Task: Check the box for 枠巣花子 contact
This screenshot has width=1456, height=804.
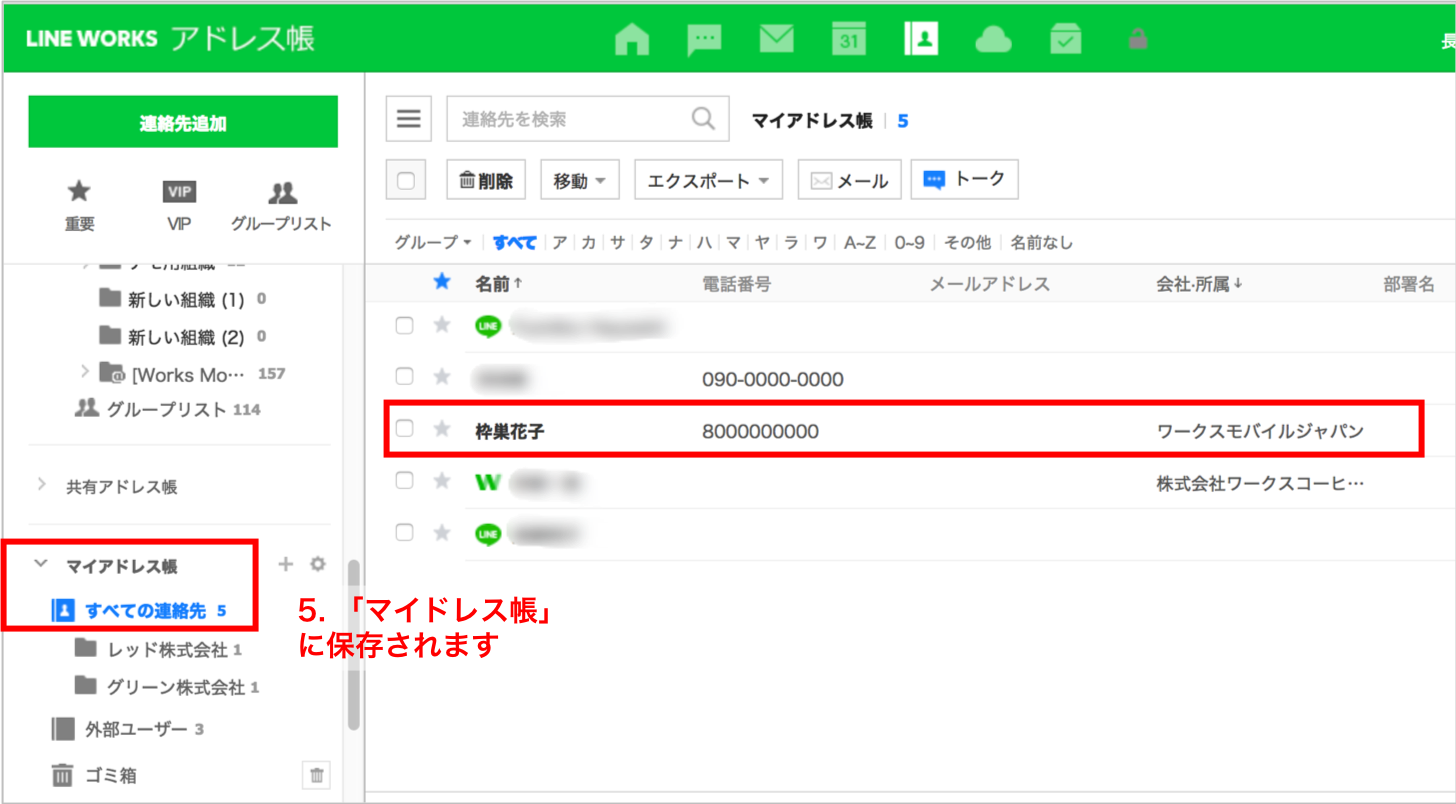Action: 404,429
